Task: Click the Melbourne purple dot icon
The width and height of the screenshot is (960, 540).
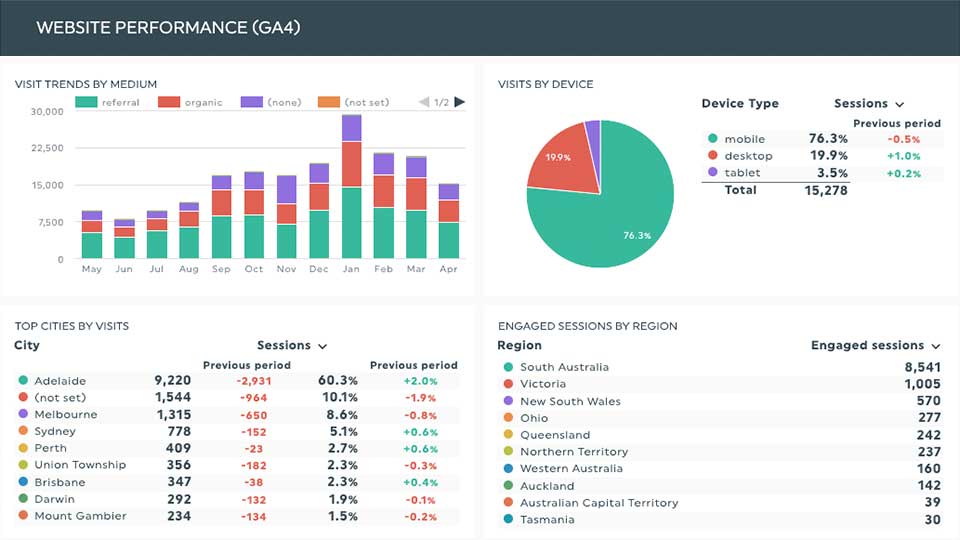Action: [23, 413]
